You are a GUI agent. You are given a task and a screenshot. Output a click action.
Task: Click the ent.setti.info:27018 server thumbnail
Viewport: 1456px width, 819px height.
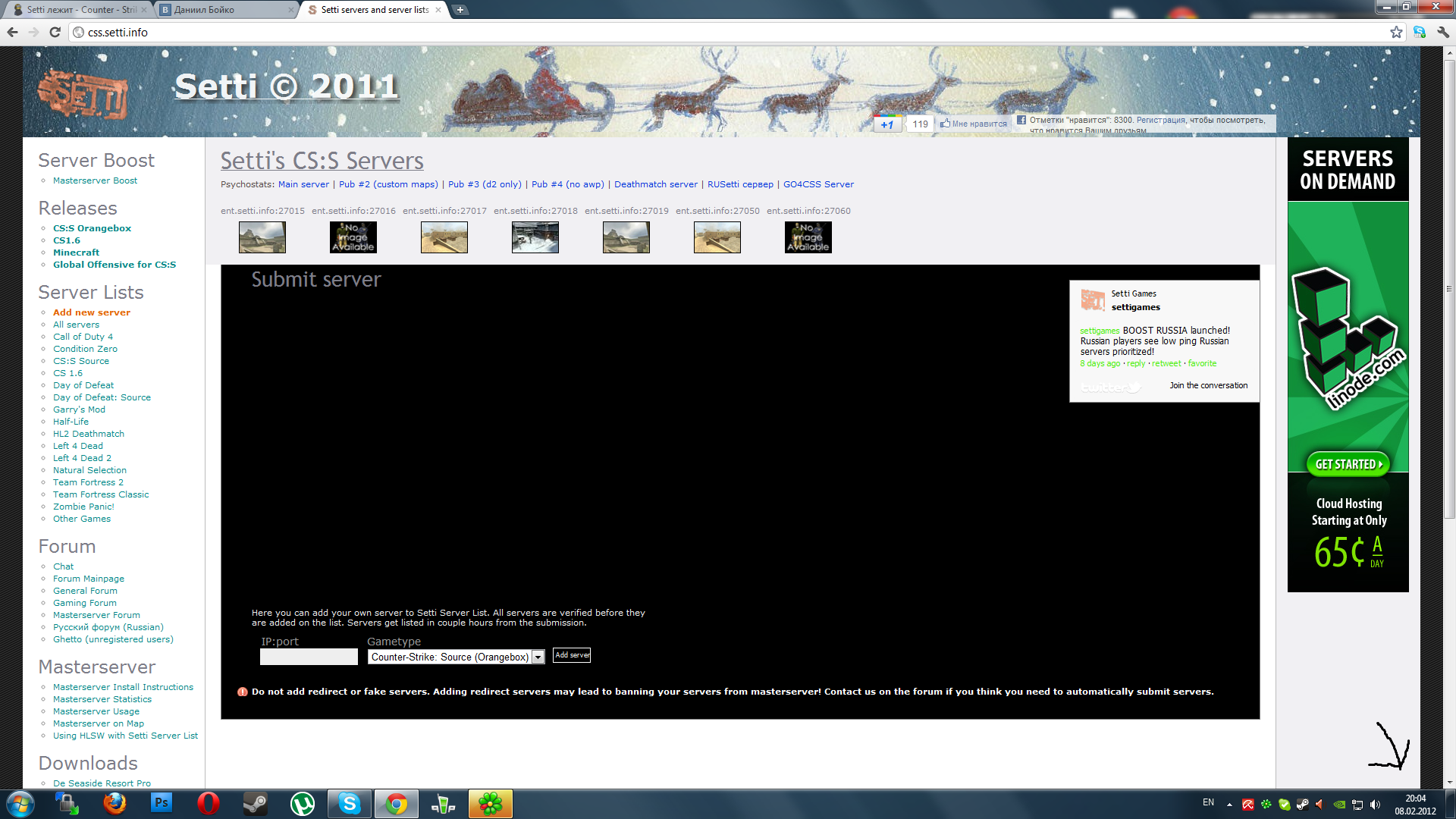pos(535,237)
